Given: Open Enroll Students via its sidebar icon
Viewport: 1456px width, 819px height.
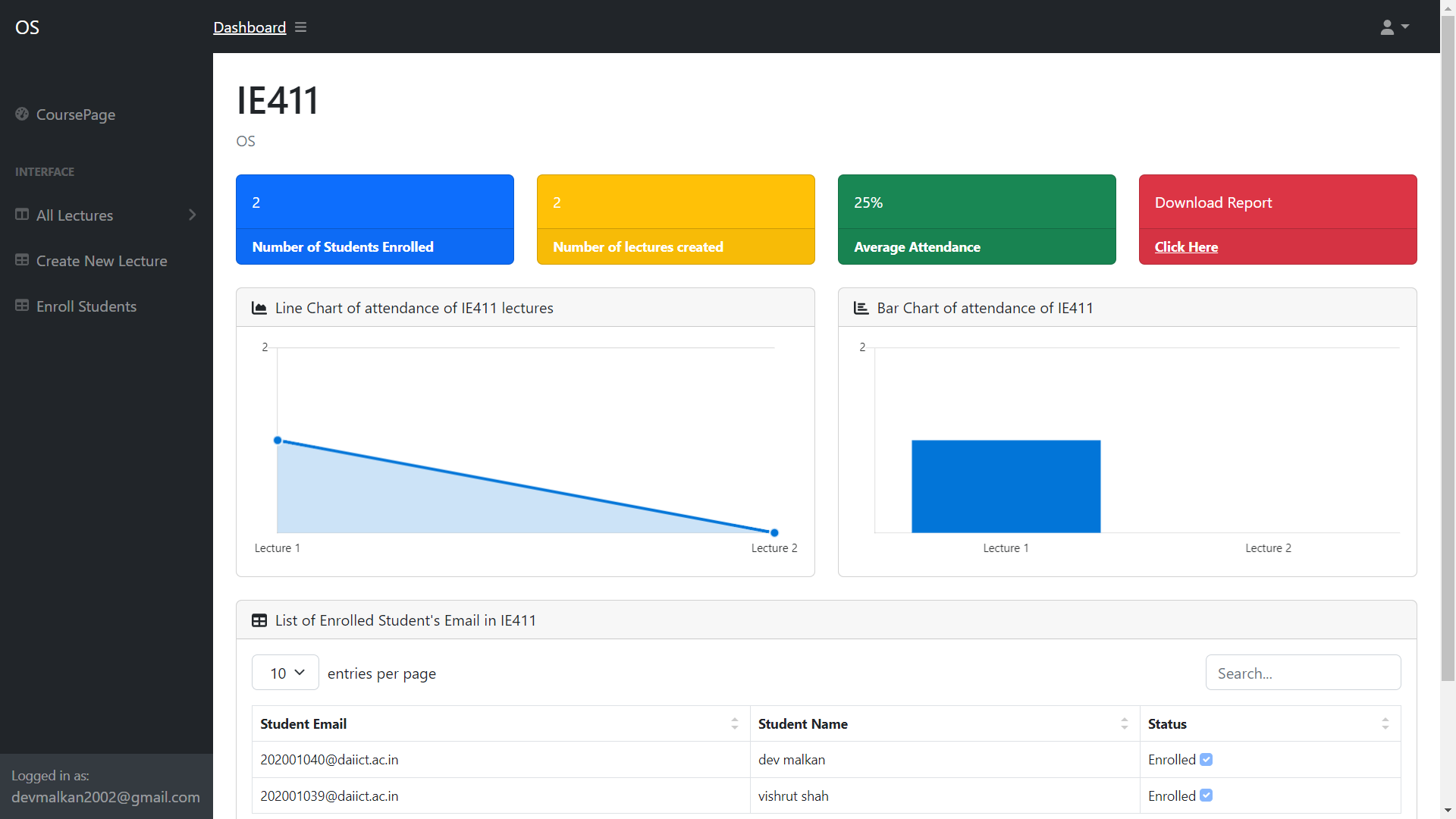Looking at the screenshot, I should pyautogui.click(x=22, y=306).
